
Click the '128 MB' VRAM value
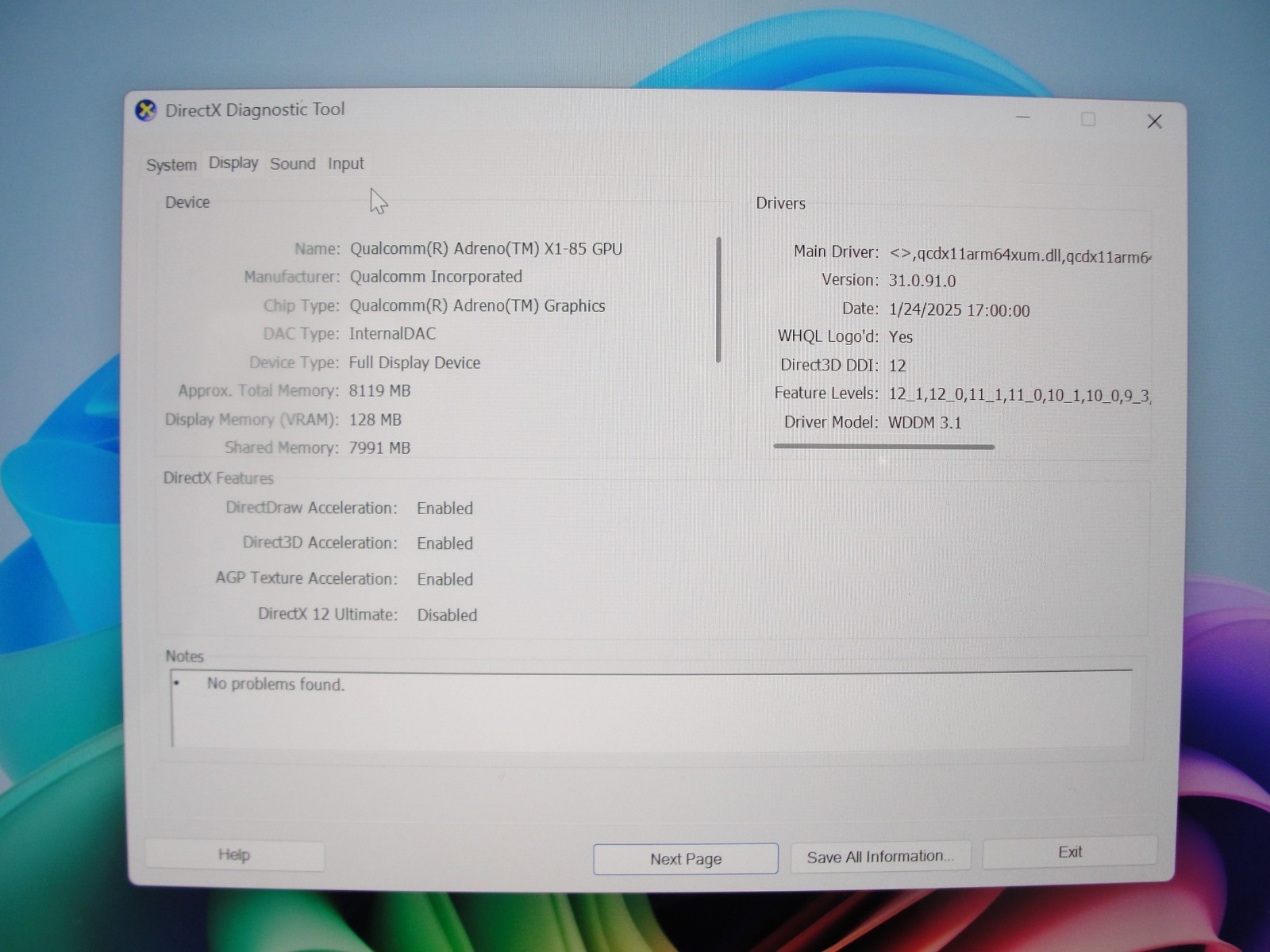(x=375, y=420)
